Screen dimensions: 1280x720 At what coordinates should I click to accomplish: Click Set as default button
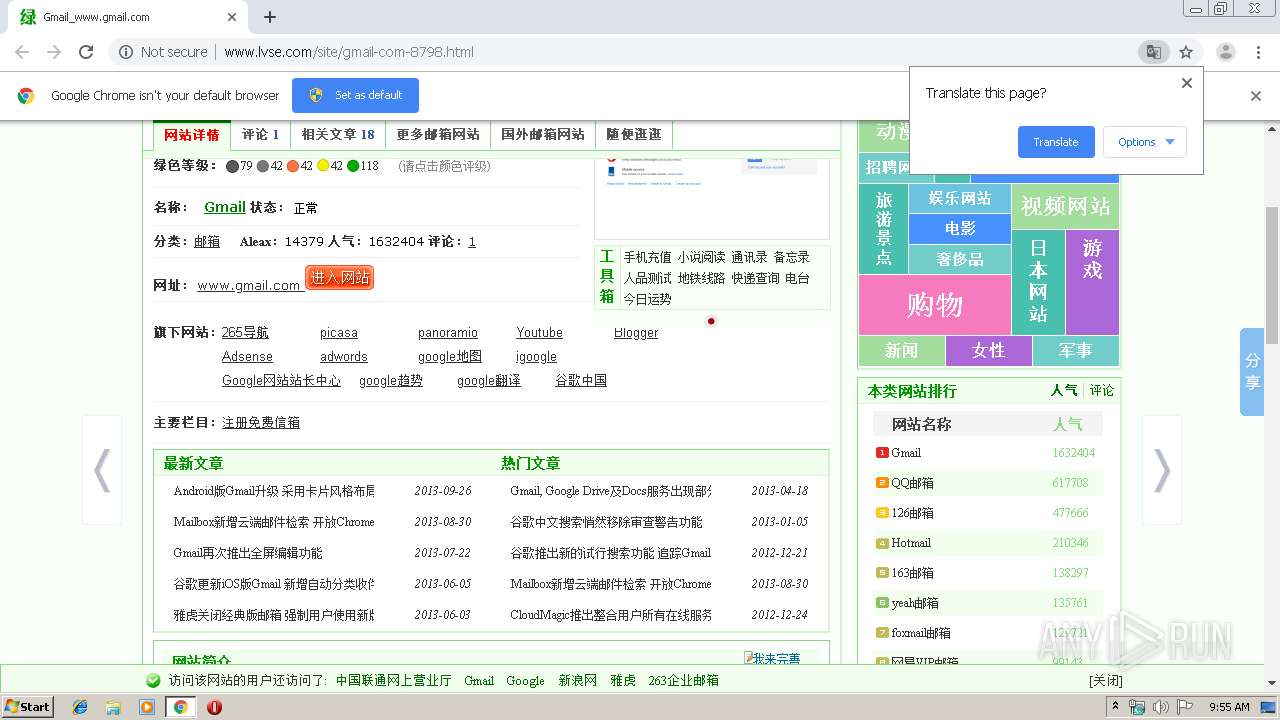pos(355,95)
